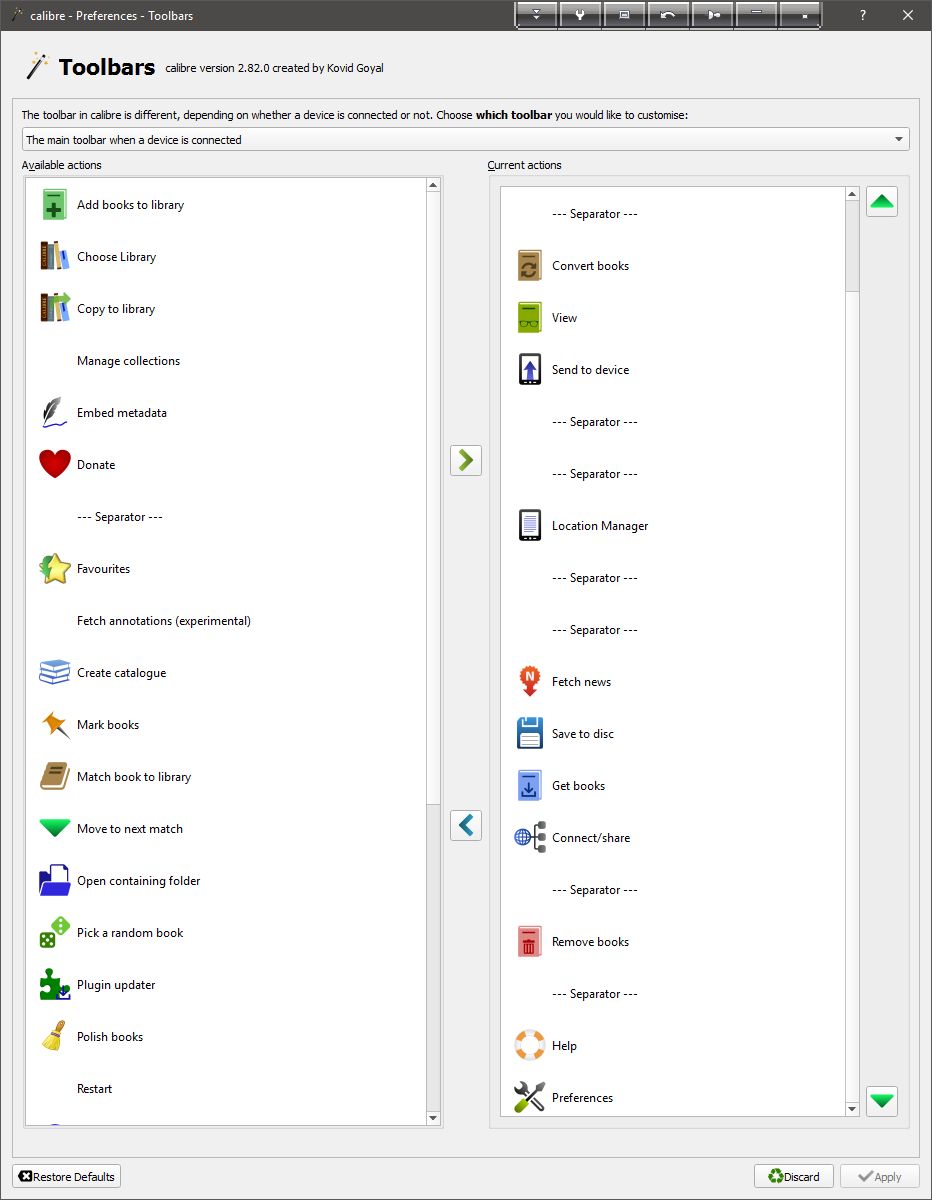Click the question mark help button in title bar
The width and height of the screenshot is (932, 1200).
click(x=863, y=15)
